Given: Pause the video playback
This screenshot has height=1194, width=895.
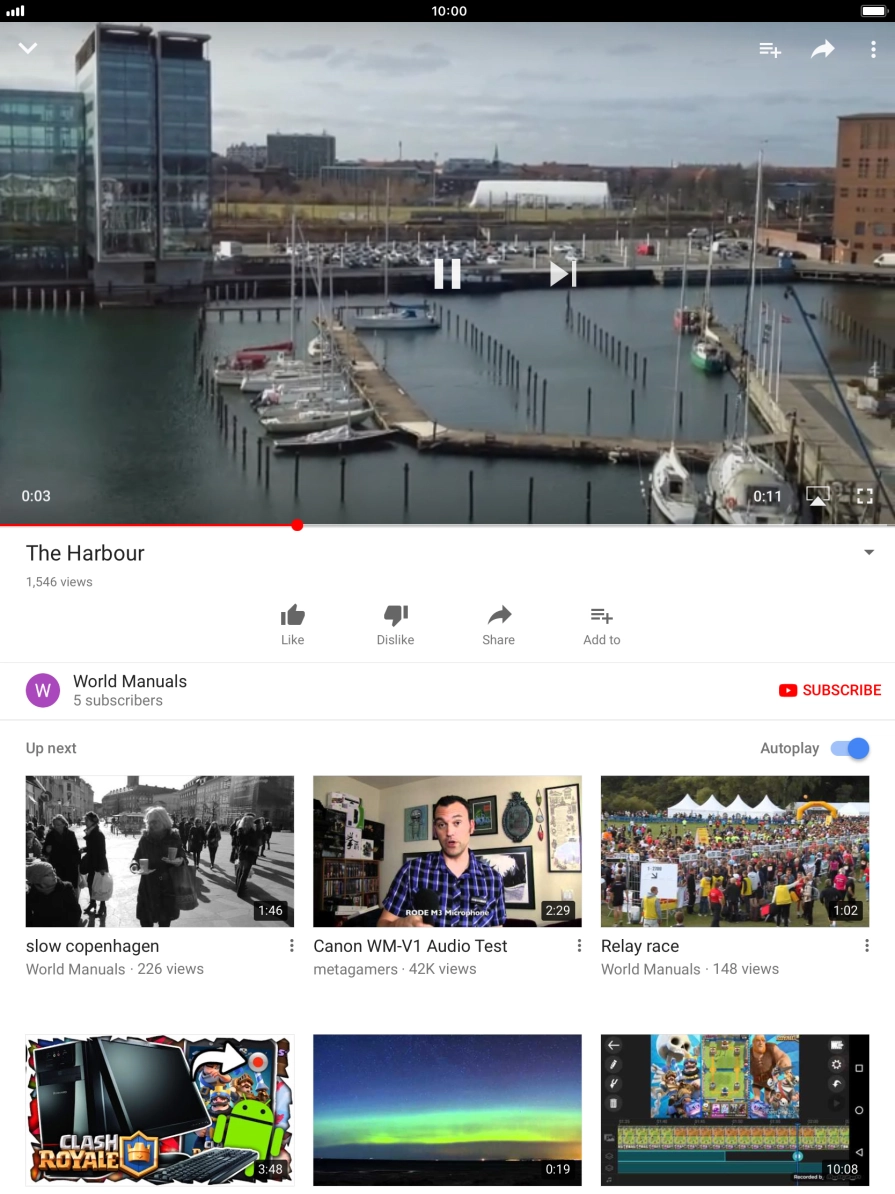Looking at the screenshot, I should (447, 274).
